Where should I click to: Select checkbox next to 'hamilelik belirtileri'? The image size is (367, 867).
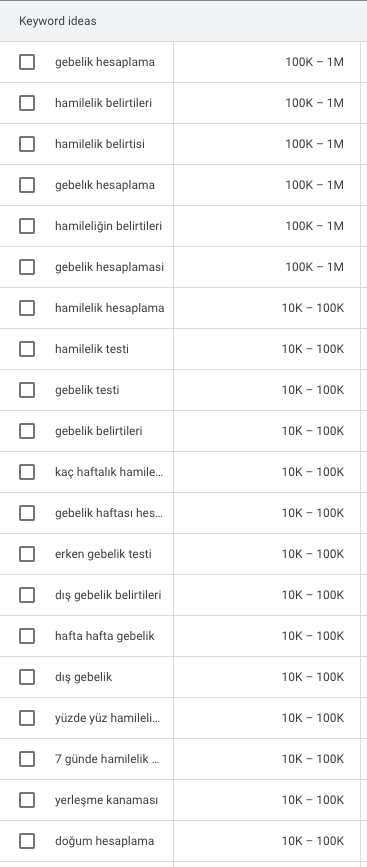click(x=27, y=103)
